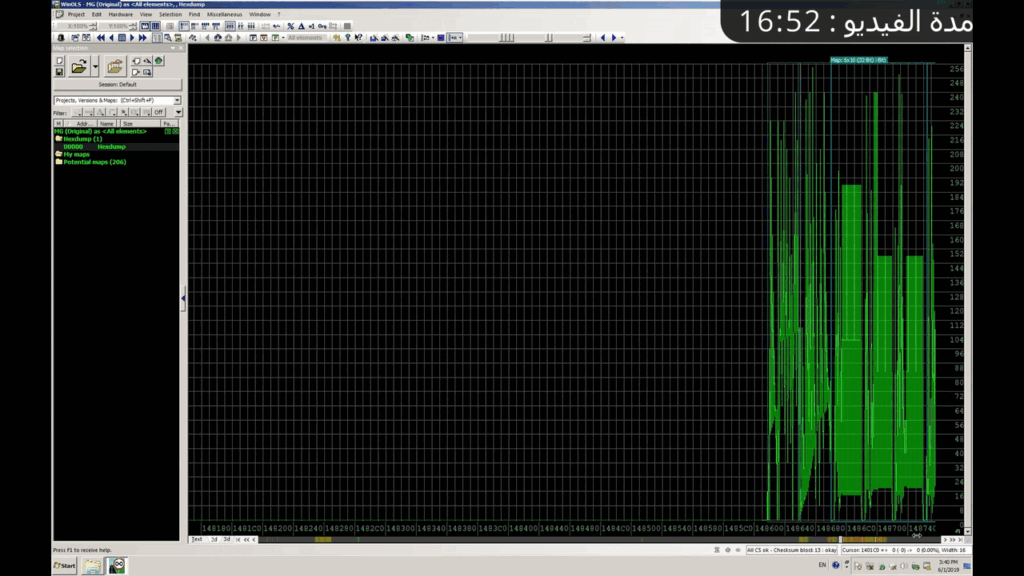This screenshot has width=1024, height=576.
Task: Click the save project floppy disk icon
Action: point(60,72)
